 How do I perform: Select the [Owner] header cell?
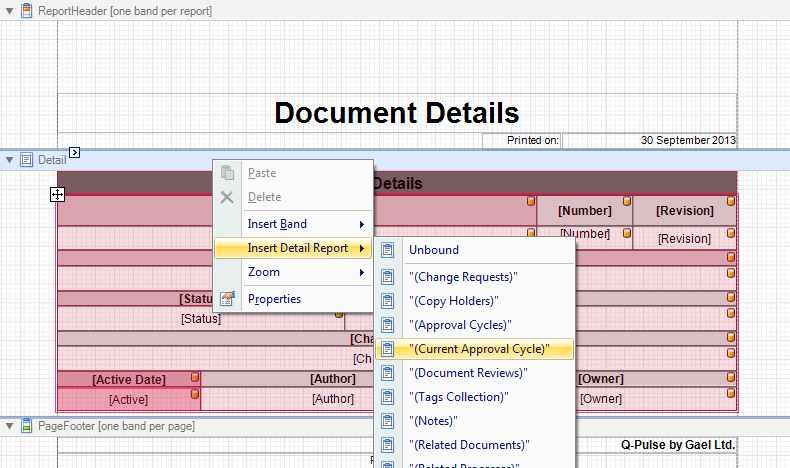point(601,379)
